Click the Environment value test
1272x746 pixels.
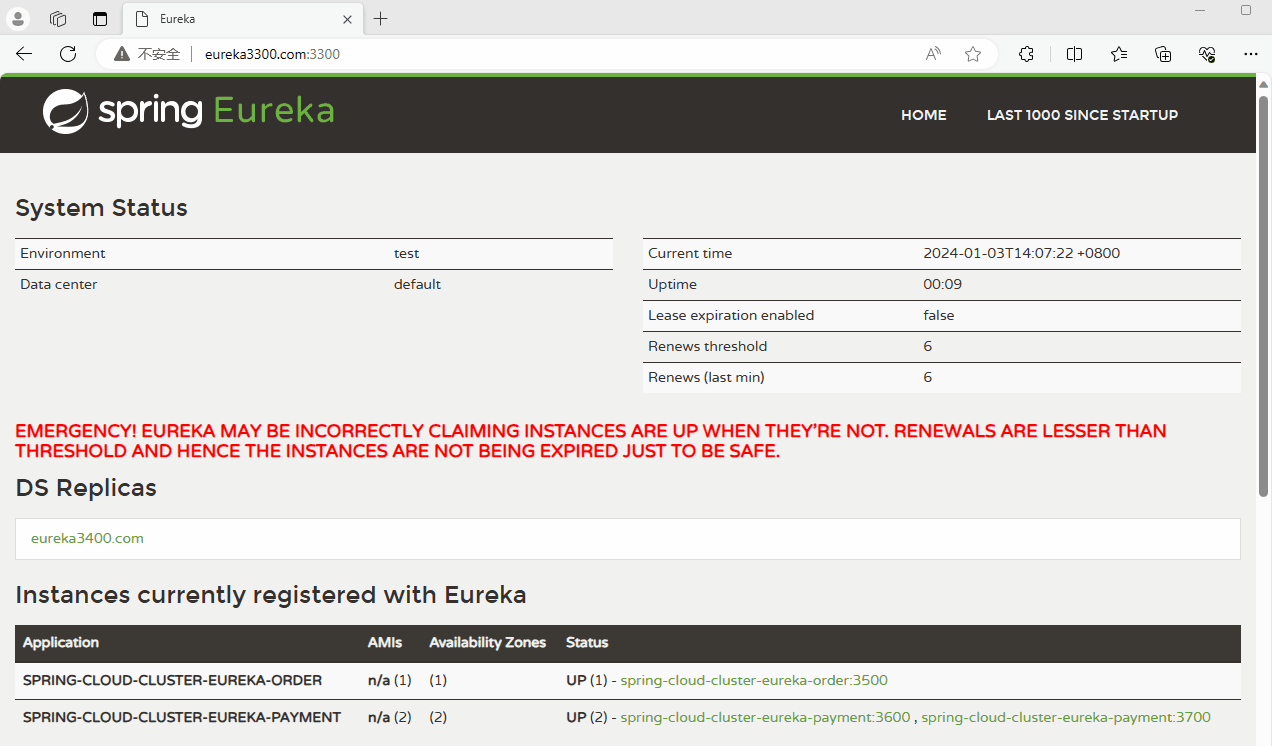pyautogui.click(x=406, y=253)
